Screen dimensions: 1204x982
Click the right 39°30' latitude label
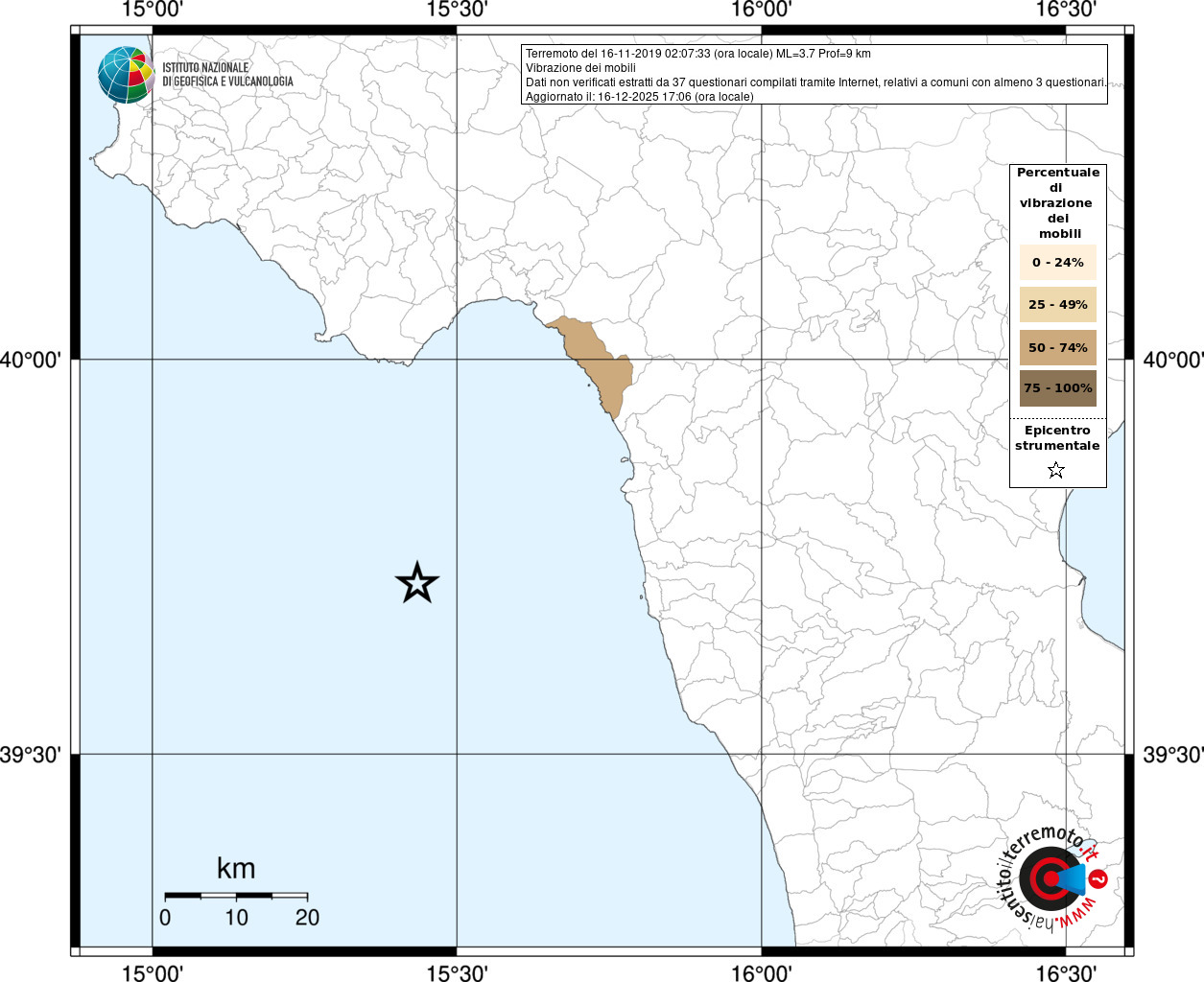[1172, 756]
